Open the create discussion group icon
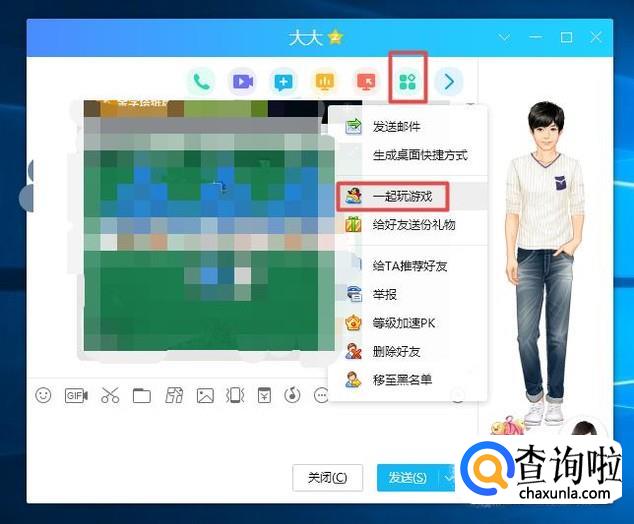The image size is (634, 524). point(283,81)
